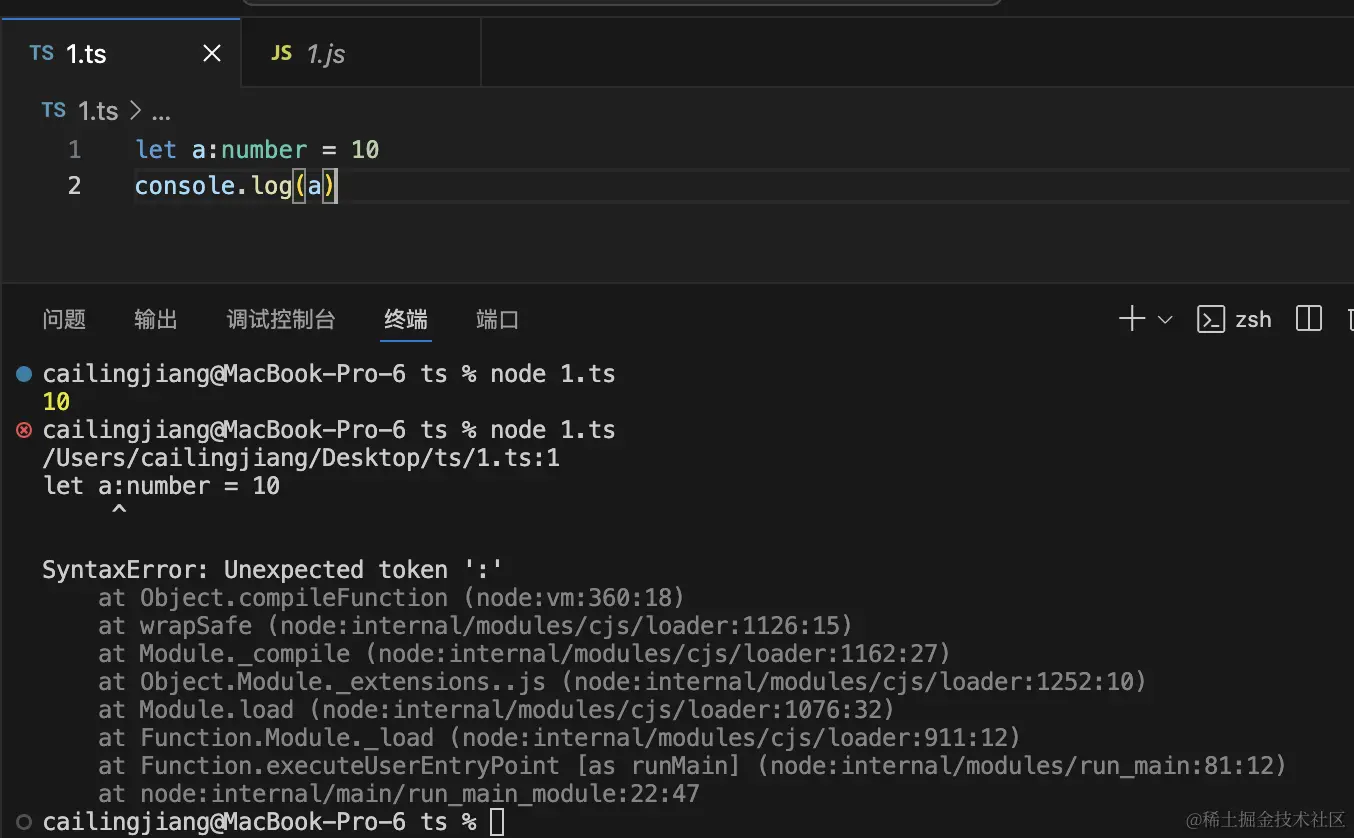Click the zsh shell terminal icon
The width and height of the screenshot is (1354, 838).
tap(1211, 318)
